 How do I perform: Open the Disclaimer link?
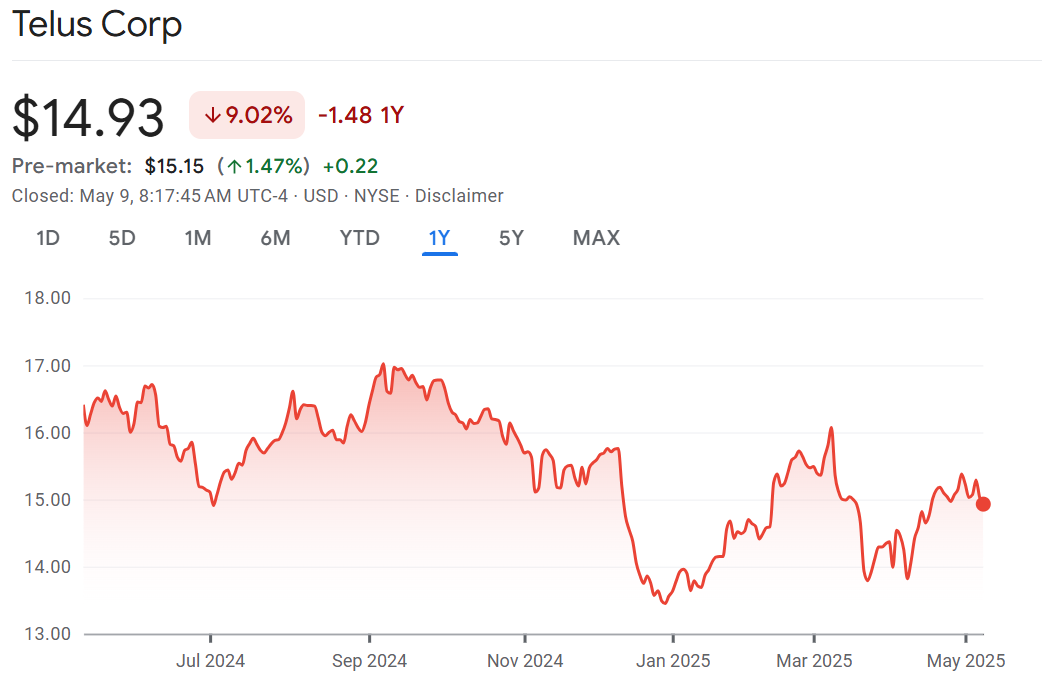[x=459, y=196]
